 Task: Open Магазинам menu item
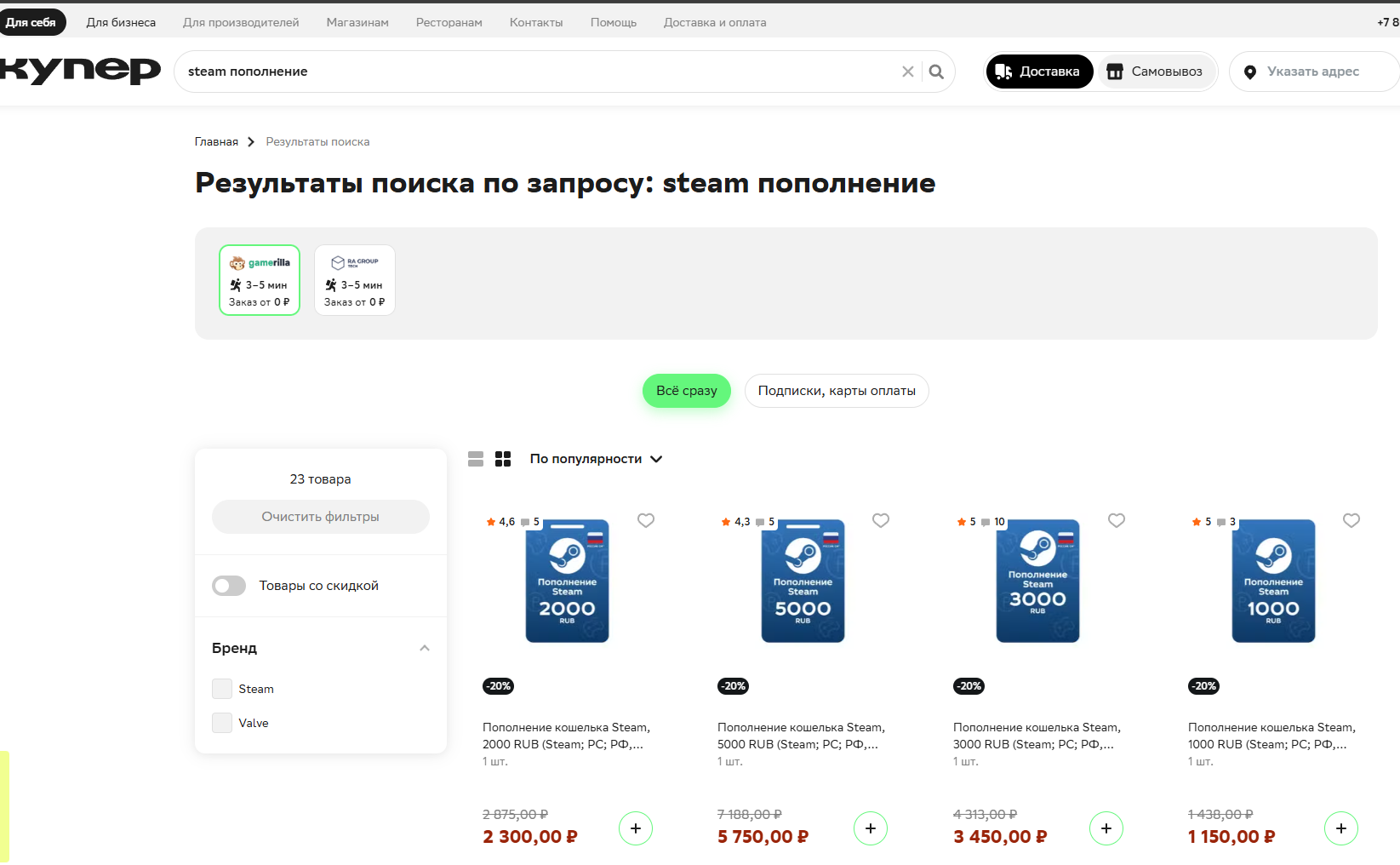pos(357,23)
